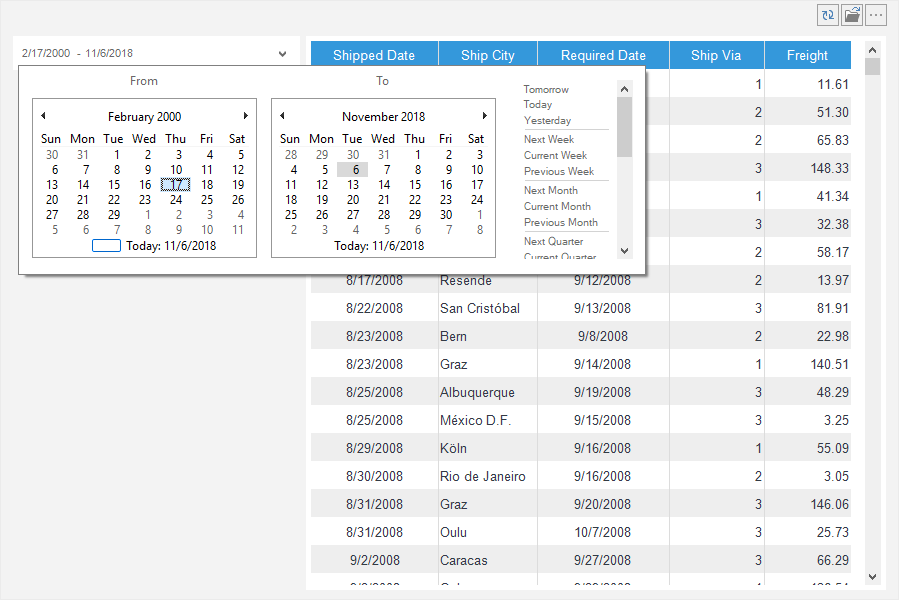The image size is (899, 600).
Task: Choose the Yesterday preset
Action: pyautogui.click(x=547, y=120)
